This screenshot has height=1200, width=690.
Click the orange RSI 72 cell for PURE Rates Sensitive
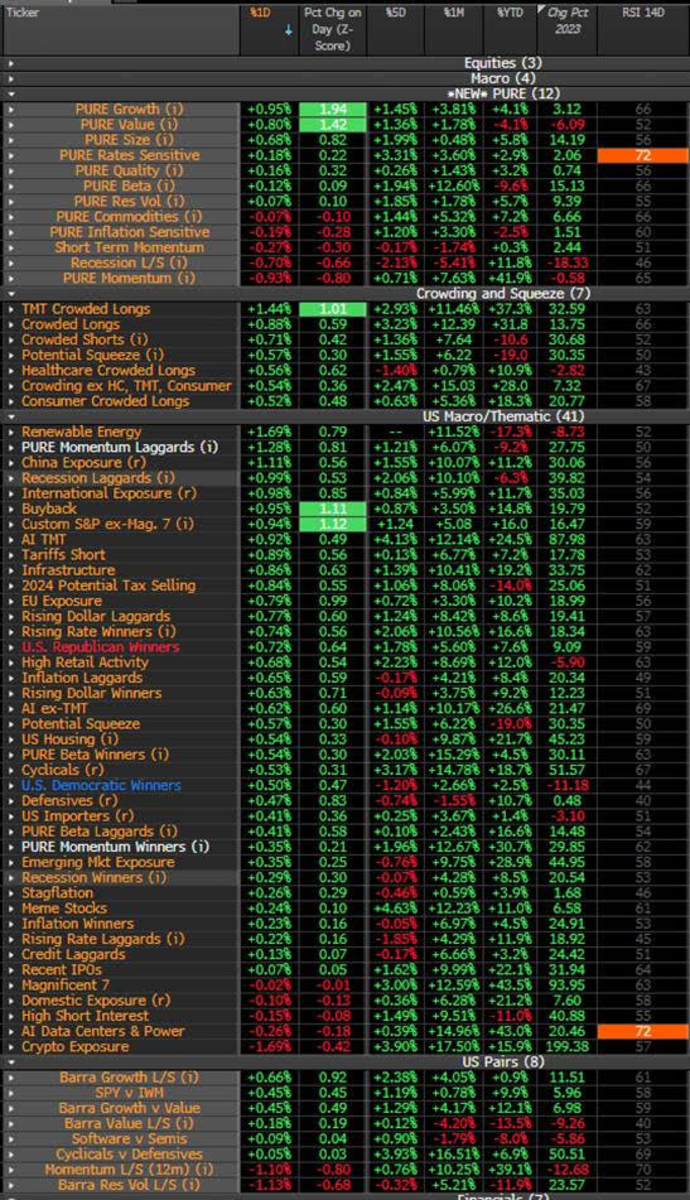(643, 155)
